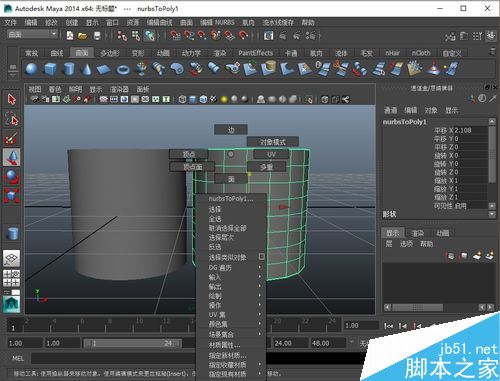The image size is (500, 381).
Task: Toggle Isolate Select in viewport toolbar
Action: (309, 99)
